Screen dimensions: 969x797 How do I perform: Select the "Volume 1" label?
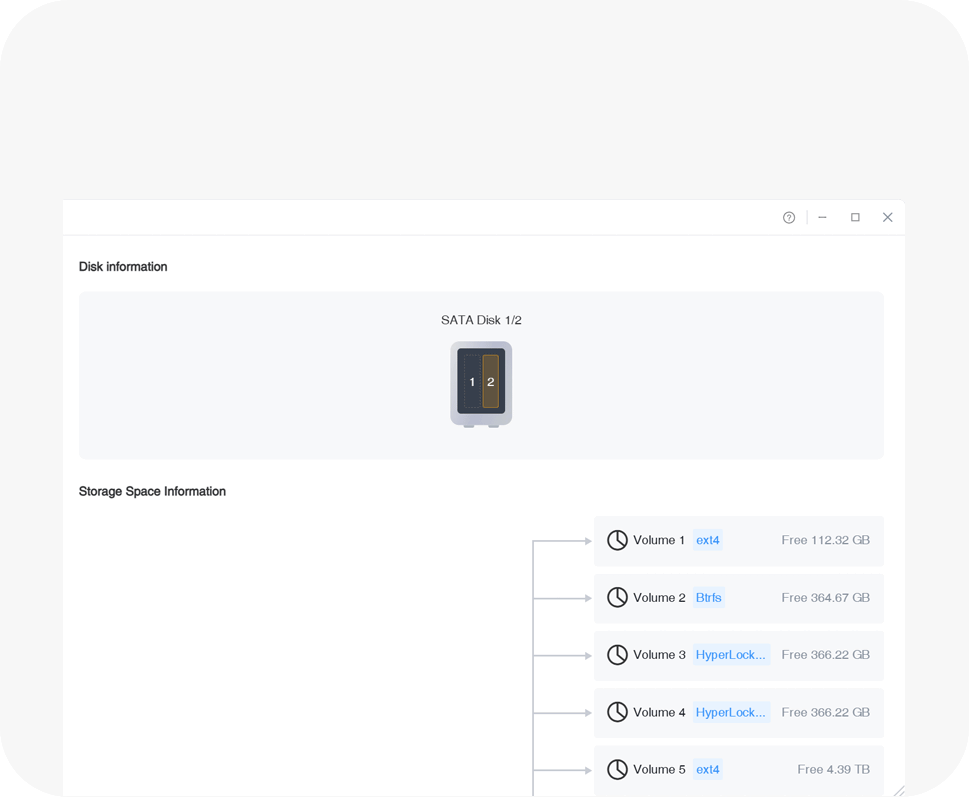click(x=659, y=541)
